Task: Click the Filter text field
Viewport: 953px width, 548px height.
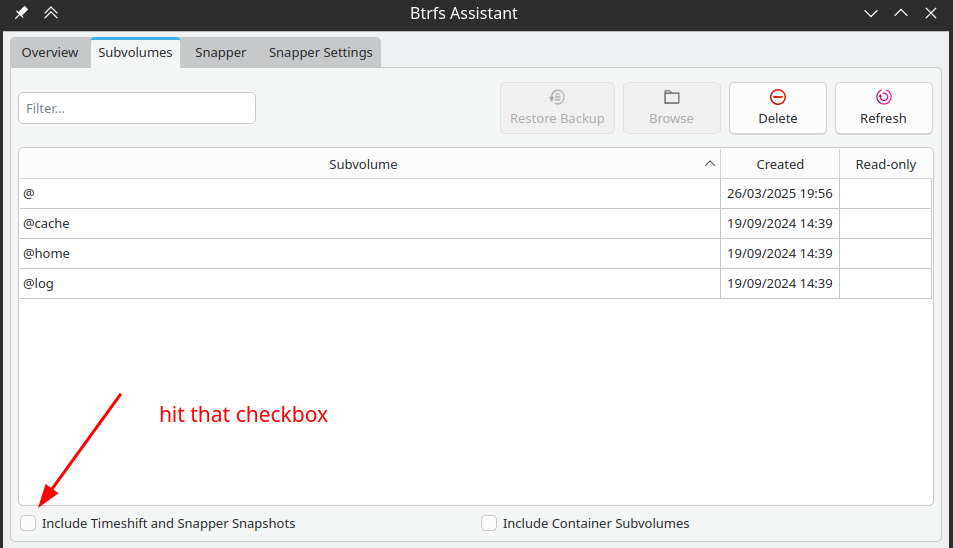Action: click(137, 108)
